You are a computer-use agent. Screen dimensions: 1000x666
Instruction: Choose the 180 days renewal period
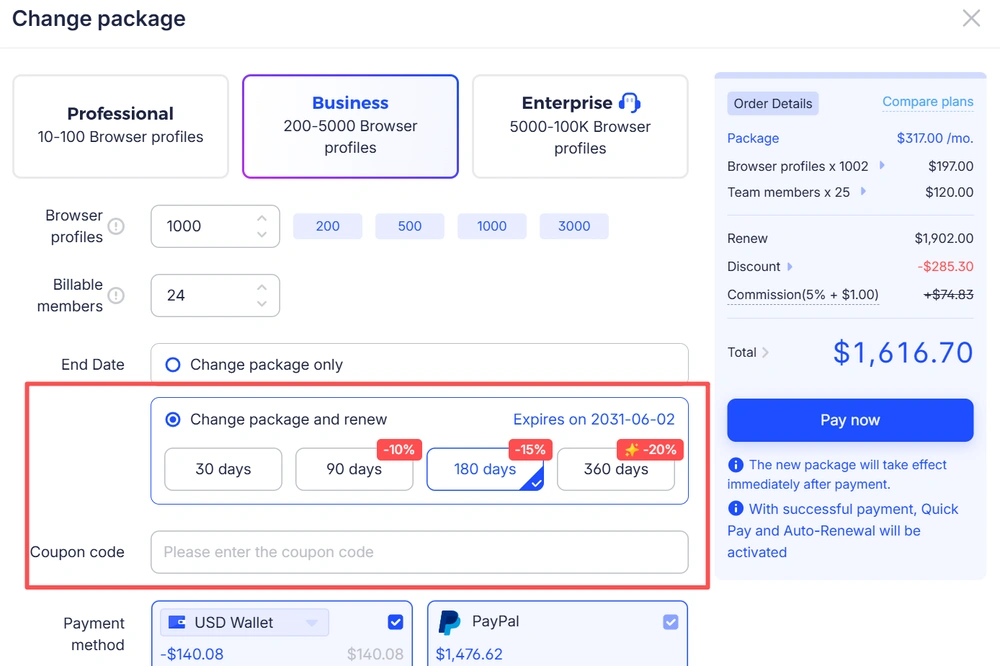pyautogui.click(x=485, y=469)
